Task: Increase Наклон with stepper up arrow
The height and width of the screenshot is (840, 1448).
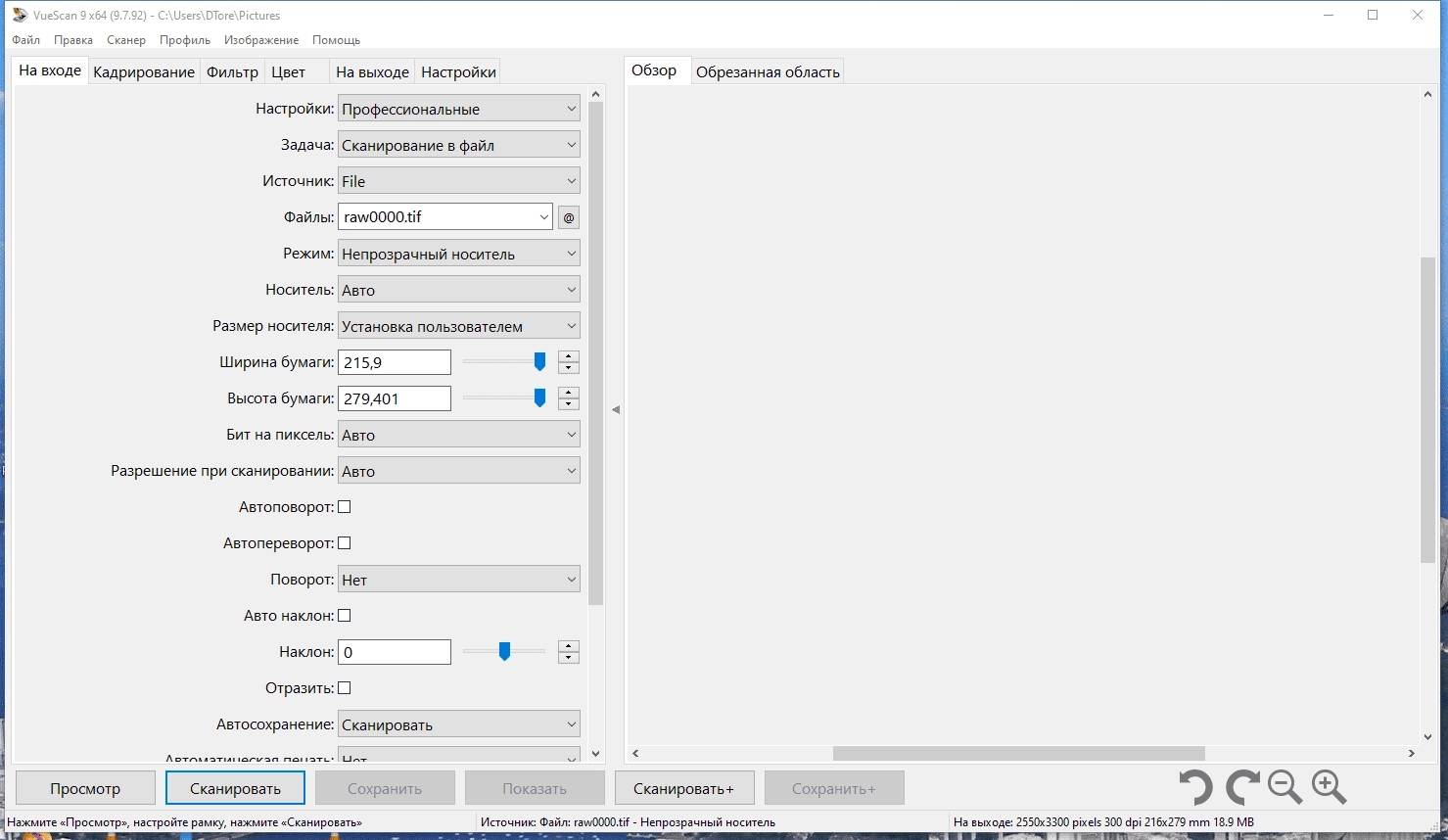Action: pyautogui.click(x=569, y=646)
